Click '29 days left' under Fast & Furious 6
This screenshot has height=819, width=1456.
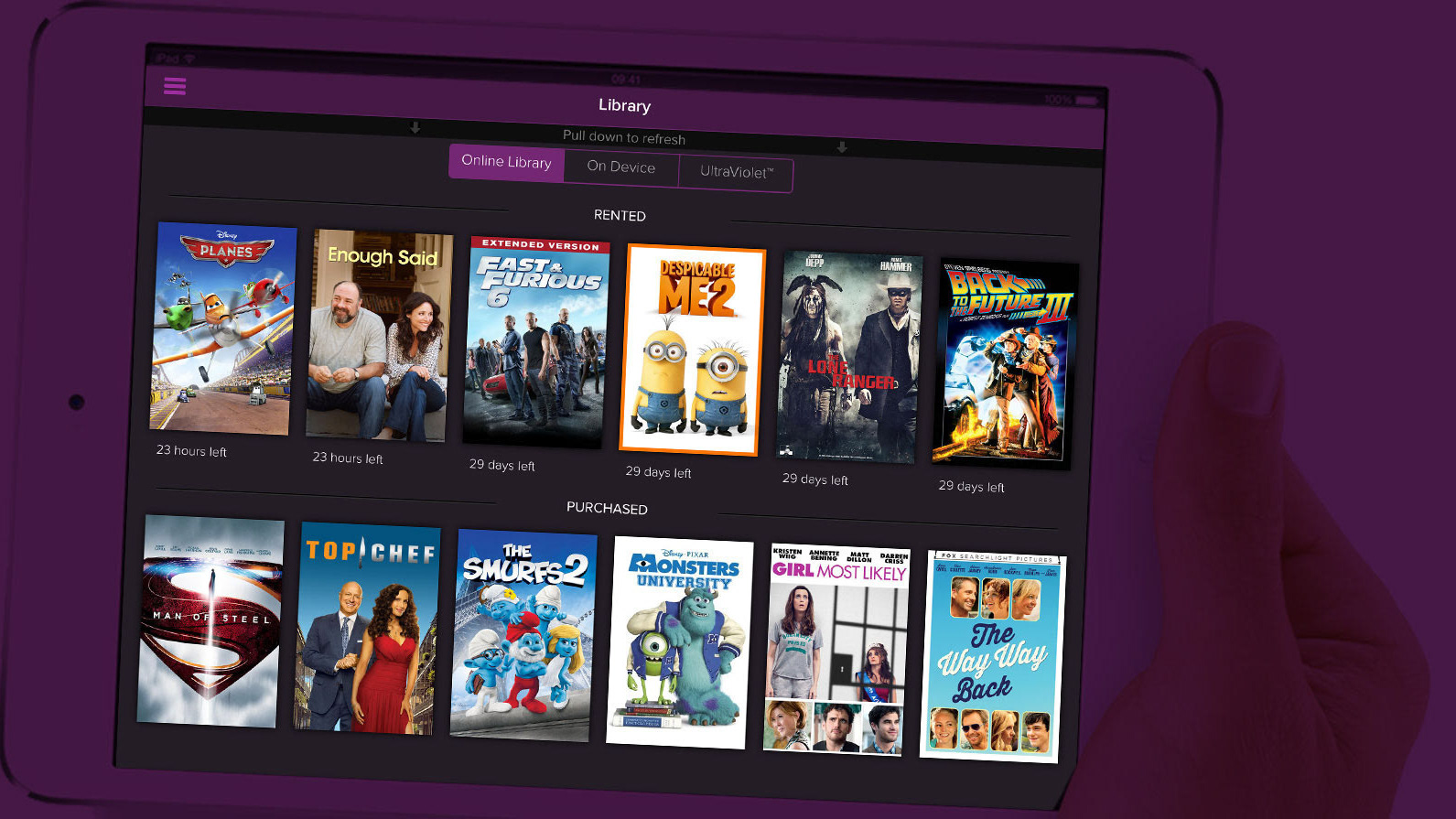coord(502,465)
